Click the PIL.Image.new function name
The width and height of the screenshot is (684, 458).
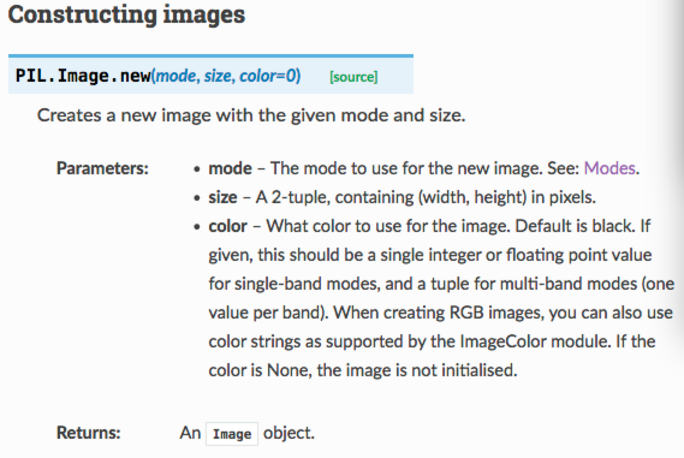pos(83,76)
